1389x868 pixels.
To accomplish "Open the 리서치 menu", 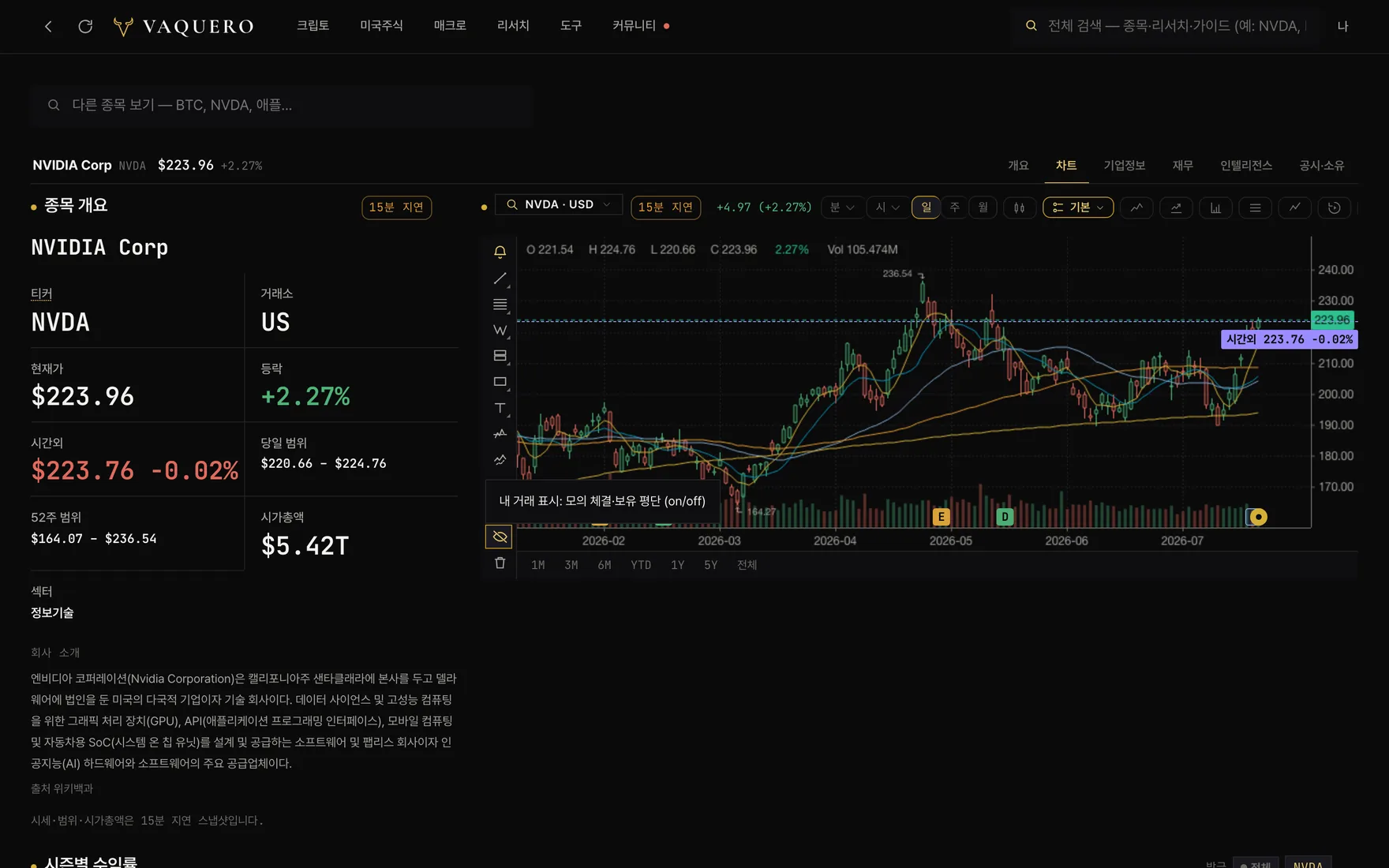I will [x=513, y=26].
